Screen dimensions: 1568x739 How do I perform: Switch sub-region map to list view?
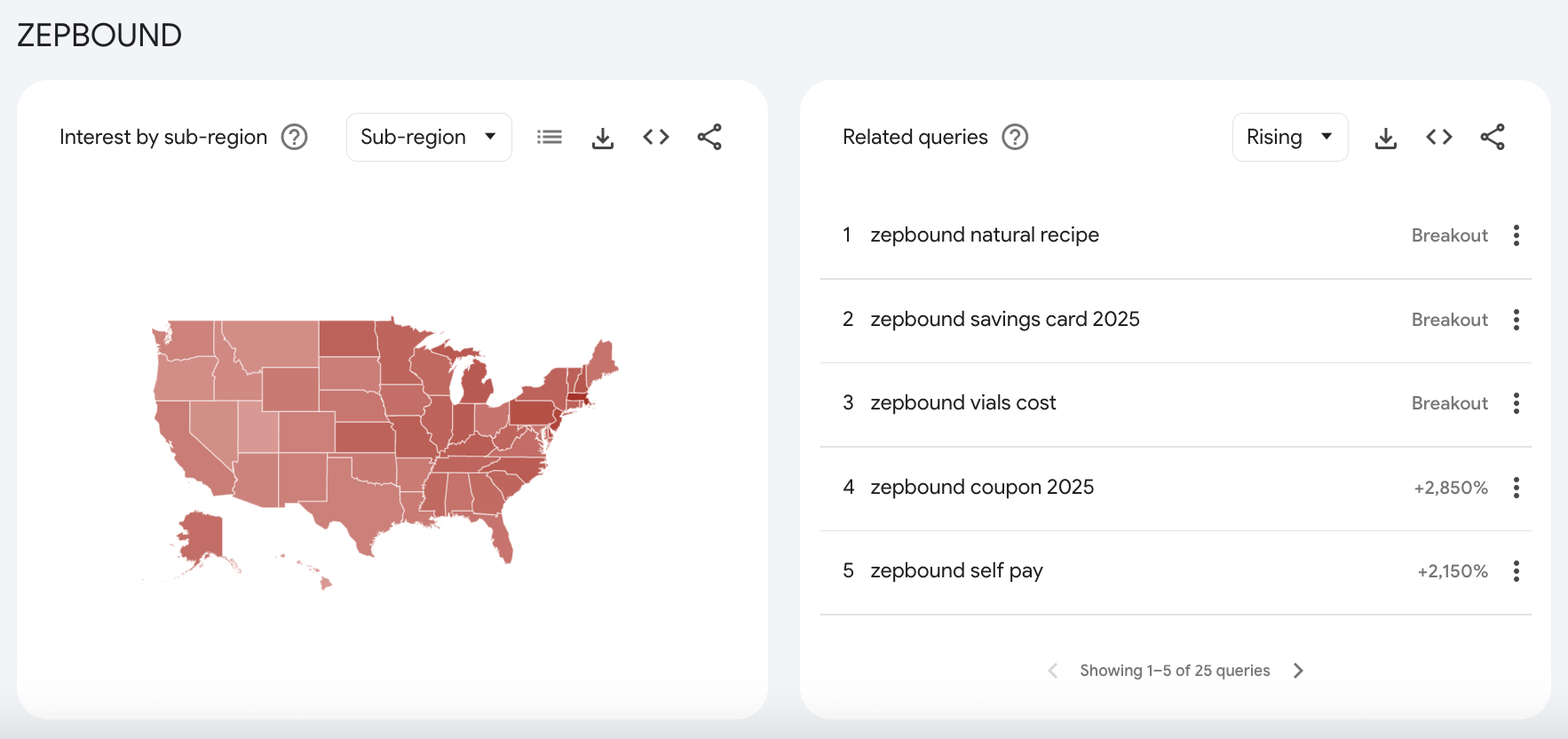point(550,137)
